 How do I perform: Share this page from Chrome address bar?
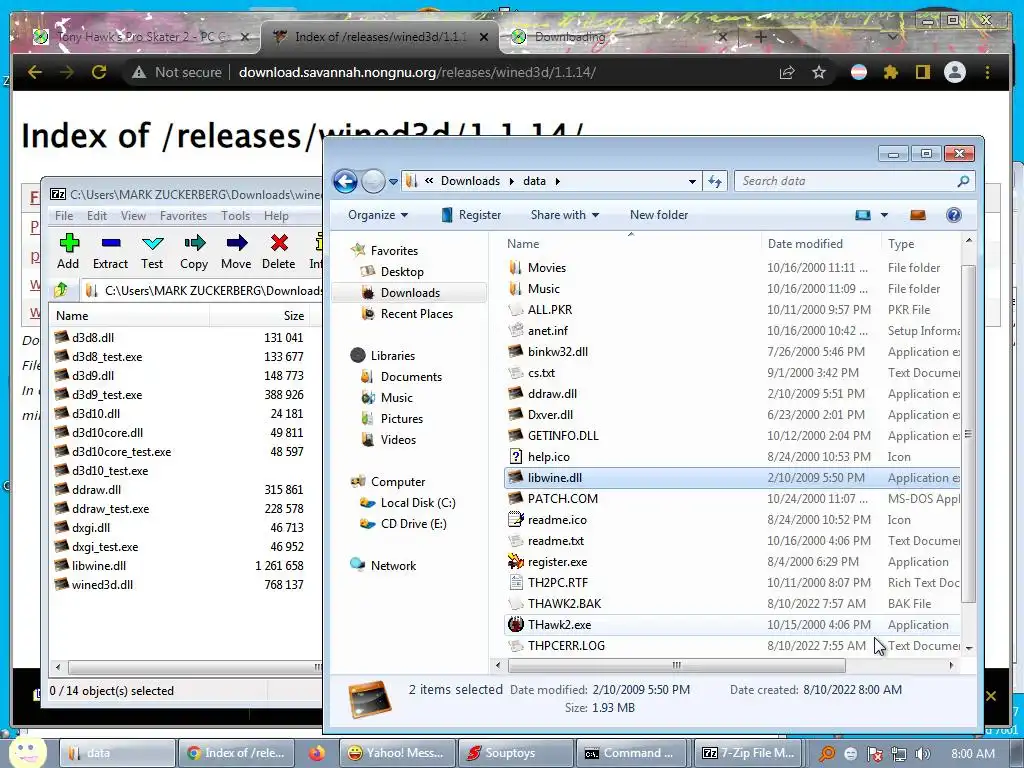click(787, 72)
